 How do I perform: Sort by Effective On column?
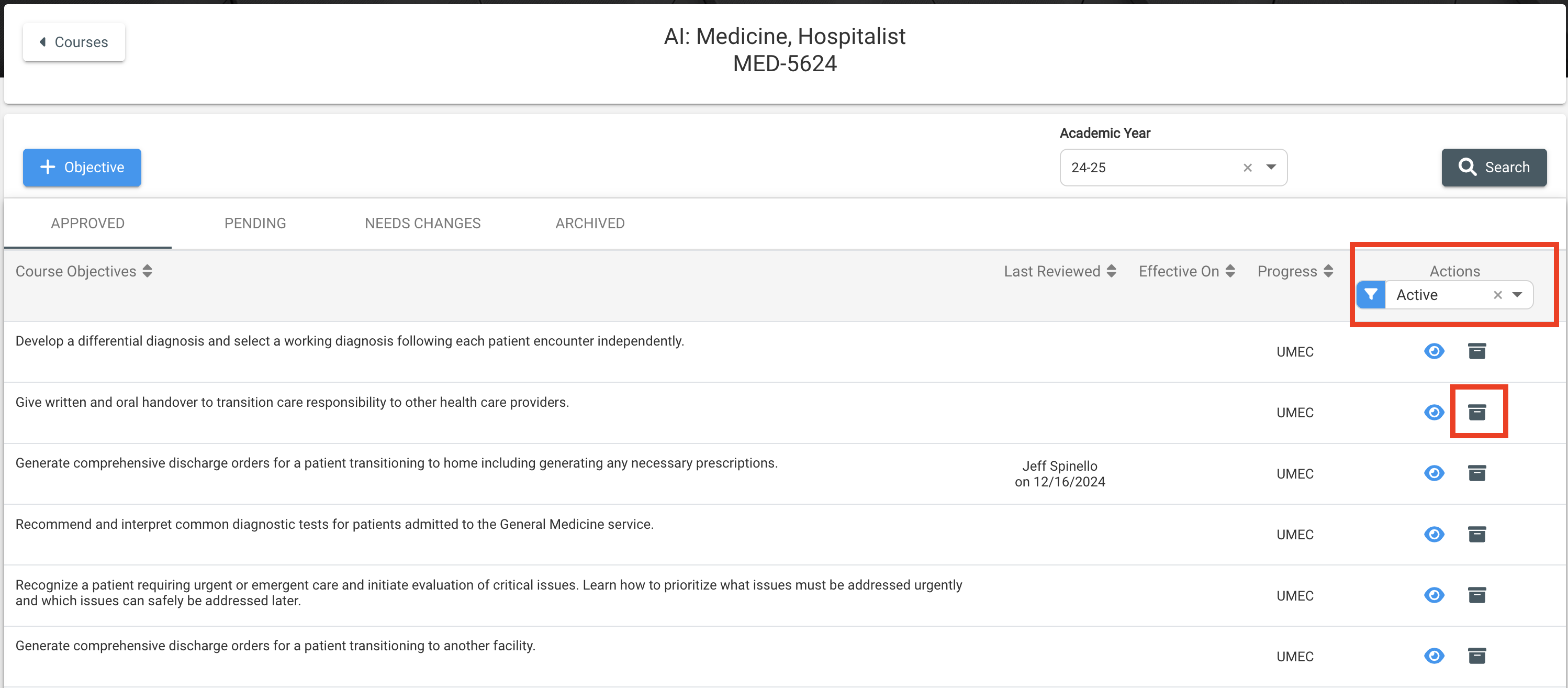coord(1186,272)
